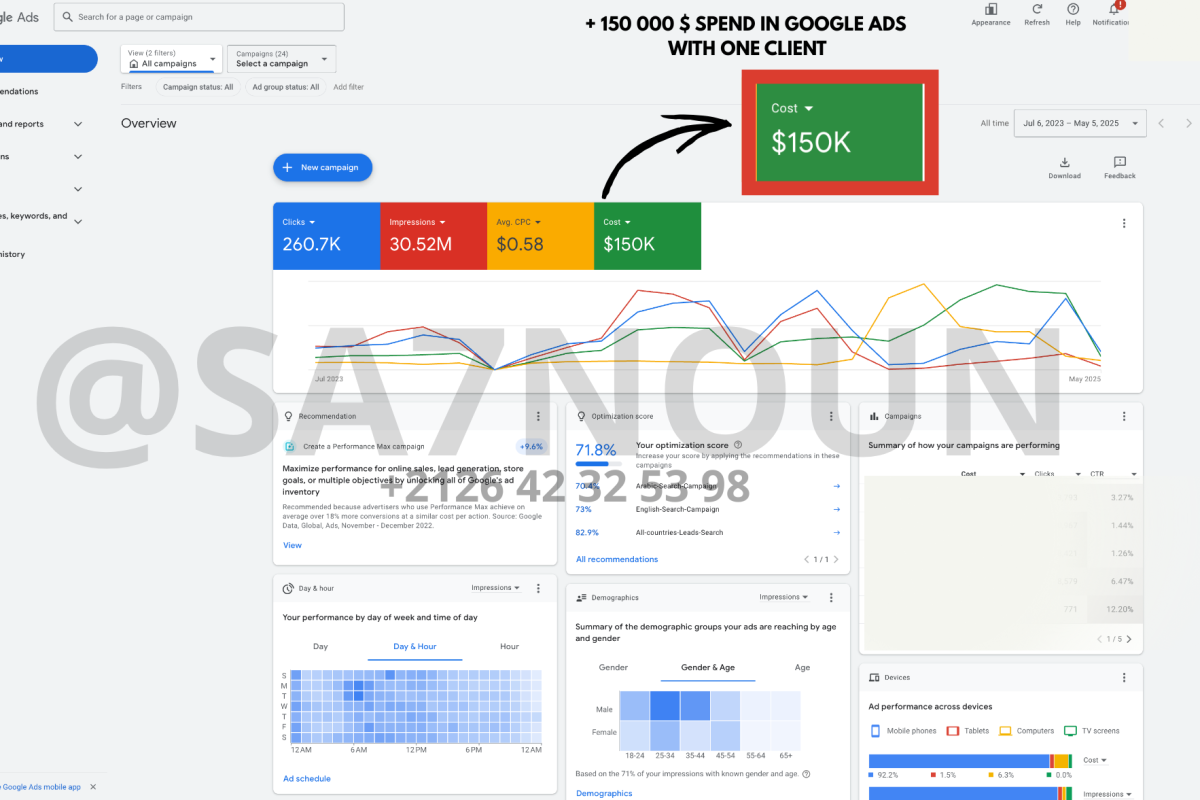Open the Campaigns card's three-dot menu
The height and width of the screenshot is (800, 1200).
coord(1124,416)
